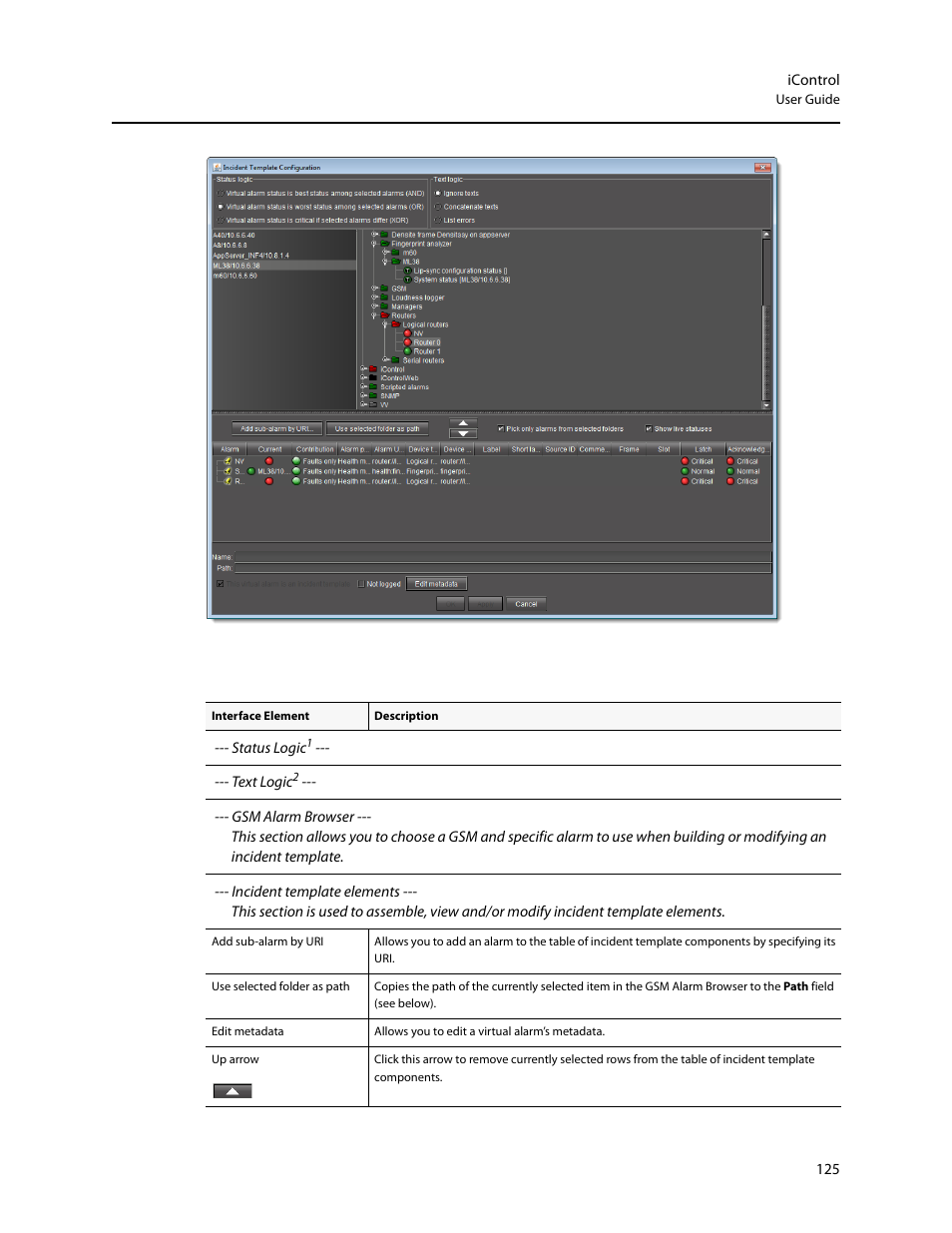Screen dimensions: 952x1233
Task: Click the SNMP folder icon
Action: point(373,396)
